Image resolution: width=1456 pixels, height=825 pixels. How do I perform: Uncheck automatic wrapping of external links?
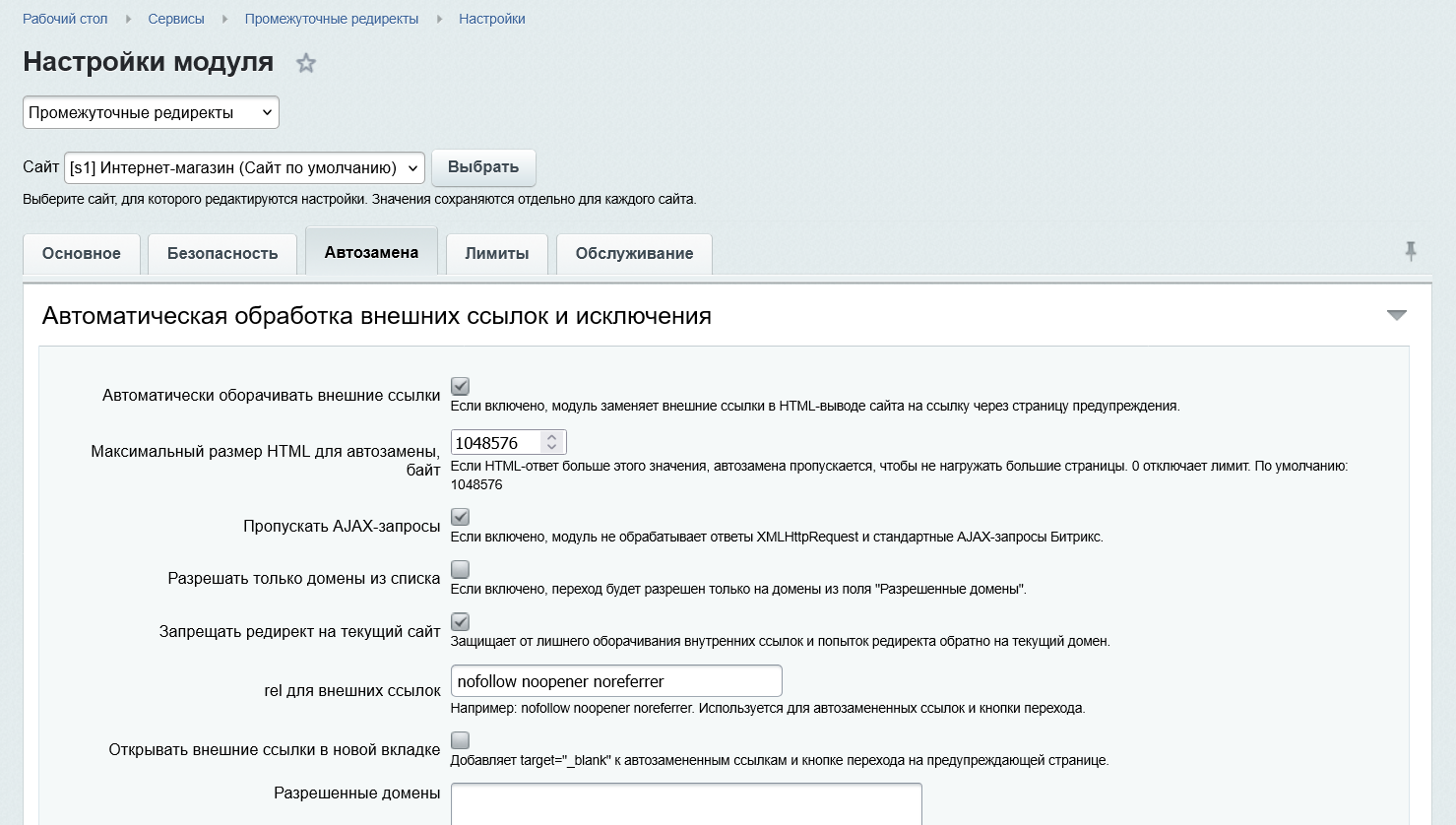(x=460, y=386)
